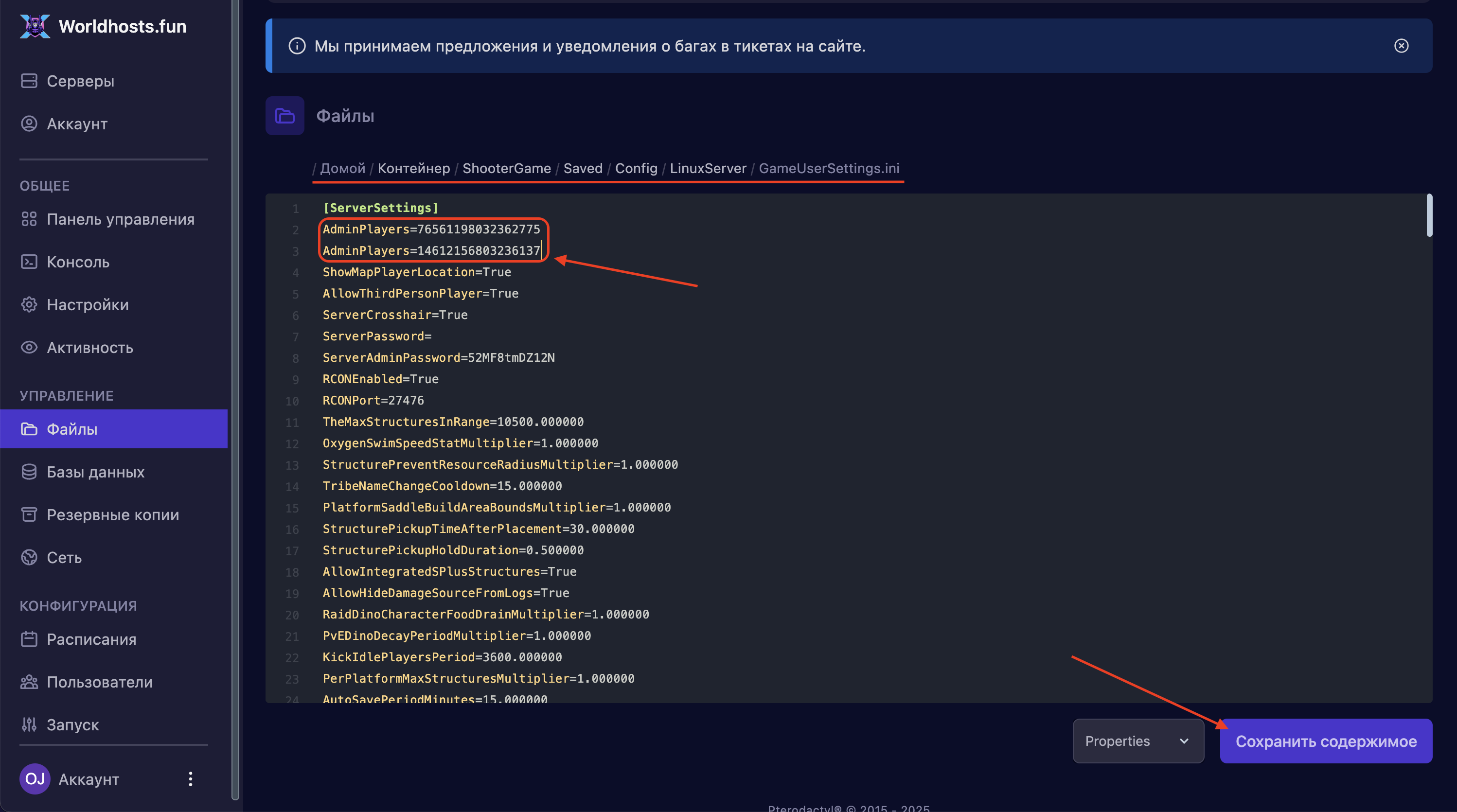Open the Пользователи menu item
Viewport: 1457px width, 812px height.
click(x=100, y=682)
